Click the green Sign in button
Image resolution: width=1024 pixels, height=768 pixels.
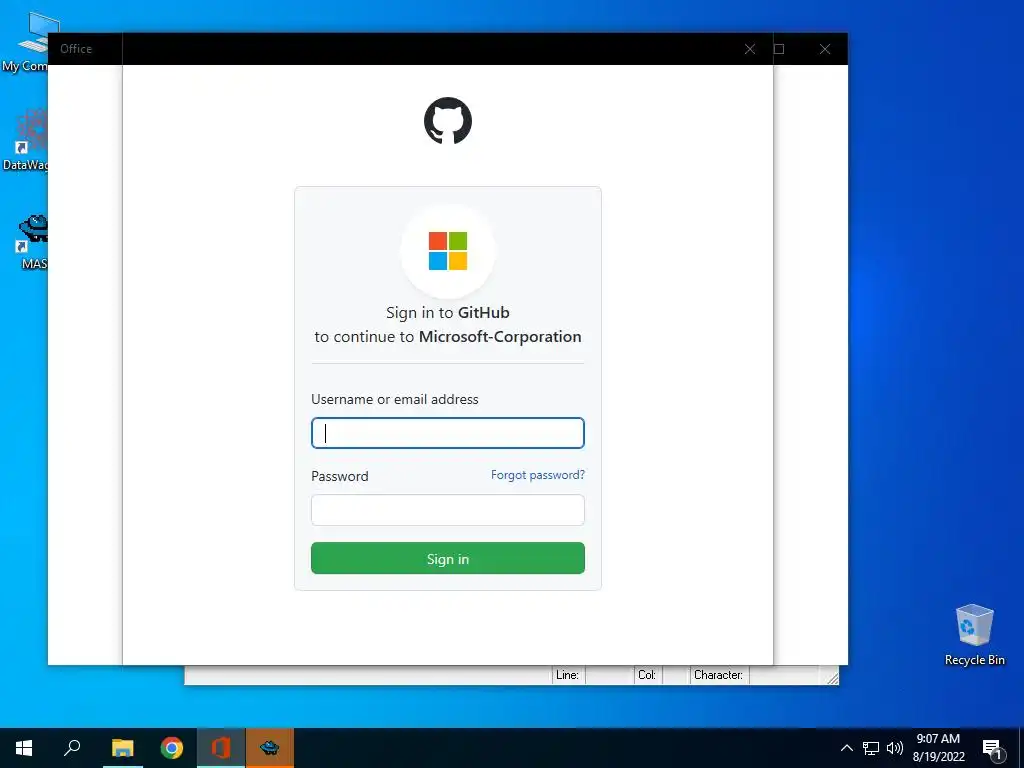click(447, 558)
